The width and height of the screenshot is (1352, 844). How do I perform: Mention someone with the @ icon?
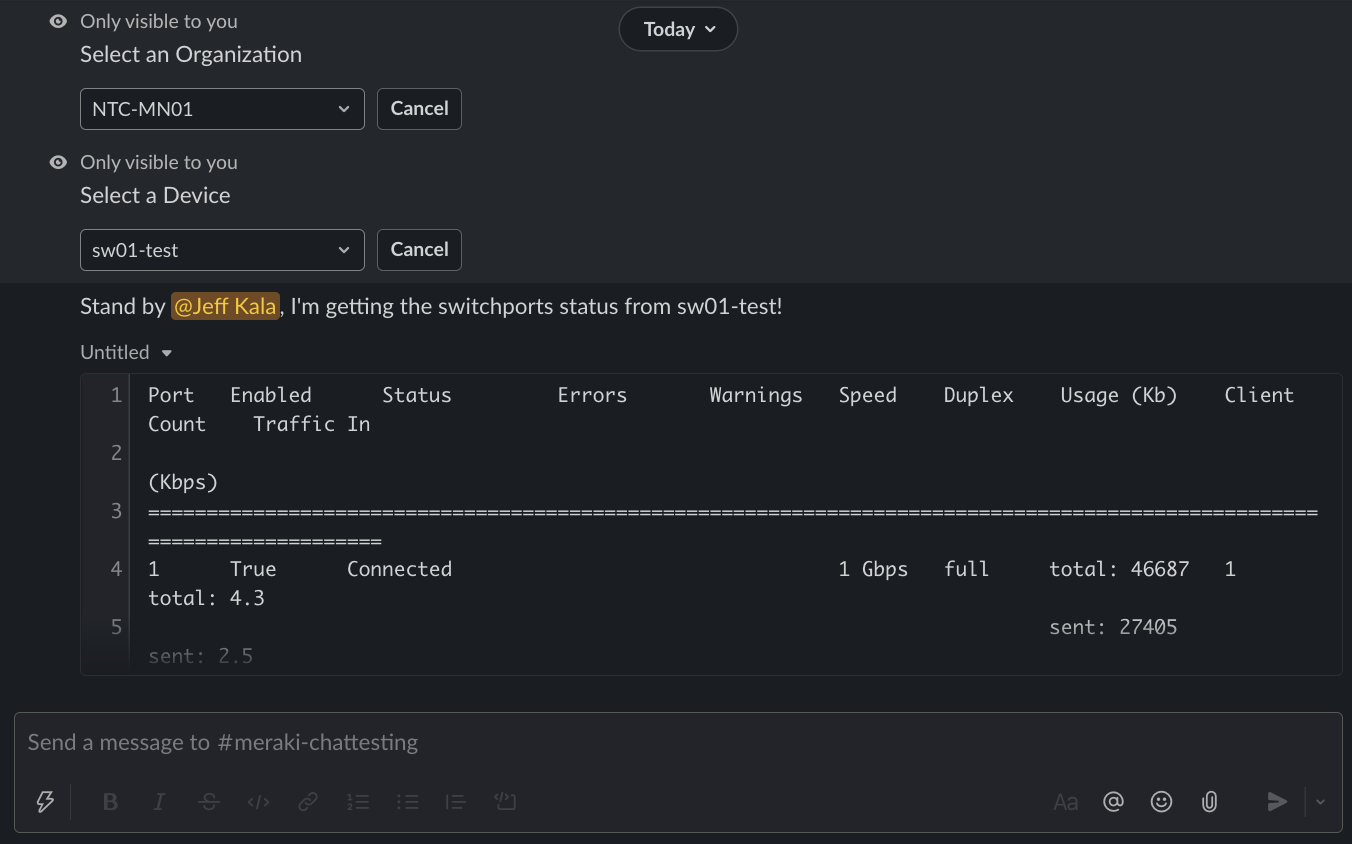pyautogui.click(x=1113, y=801)
